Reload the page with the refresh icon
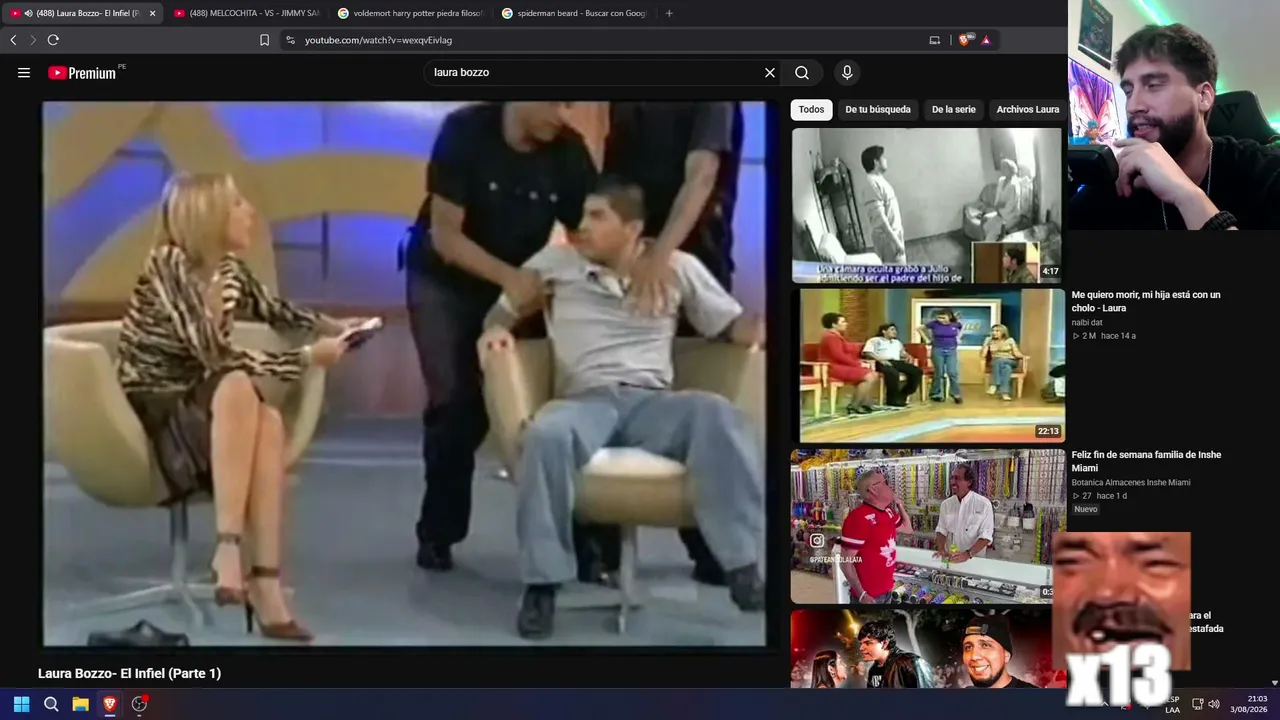 click(53, 40)
